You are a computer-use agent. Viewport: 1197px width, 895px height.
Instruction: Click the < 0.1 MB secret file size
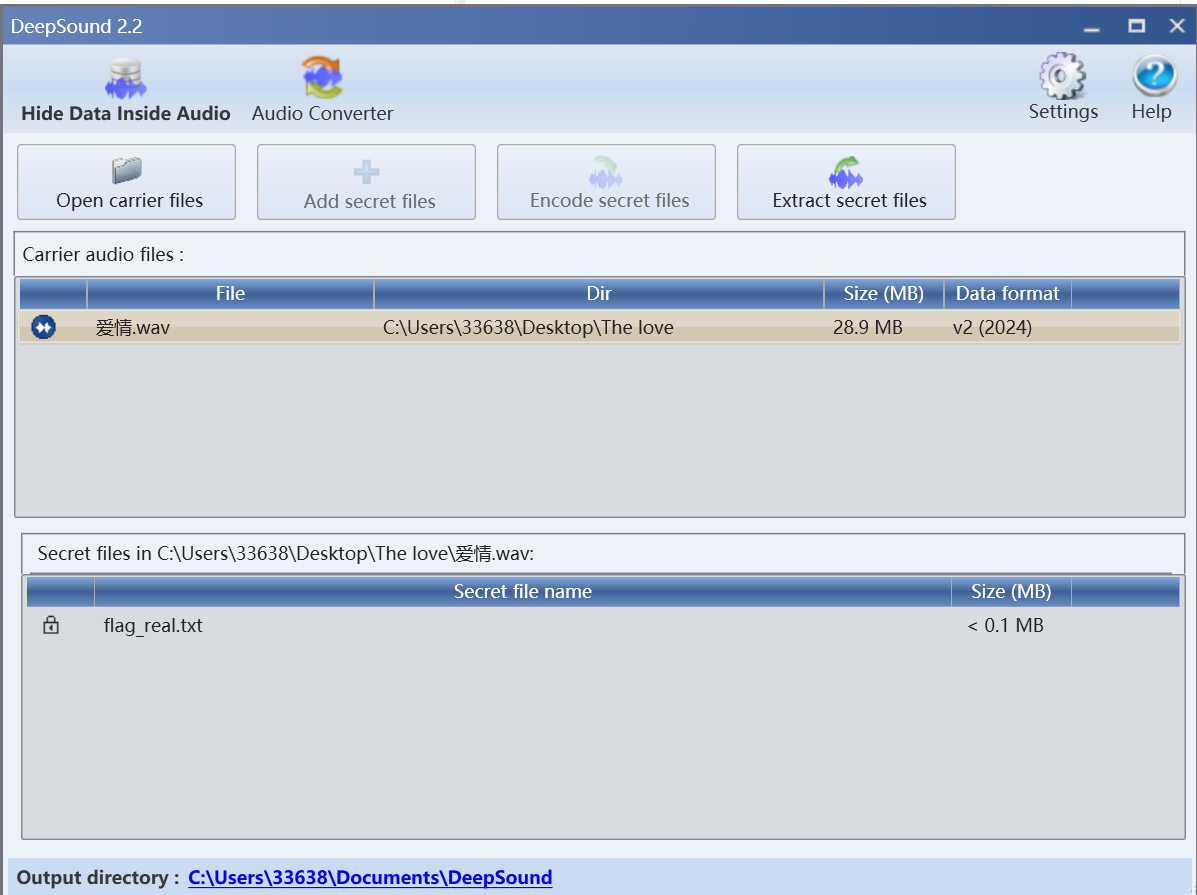pyautogui.click(x=1005, y=625)
